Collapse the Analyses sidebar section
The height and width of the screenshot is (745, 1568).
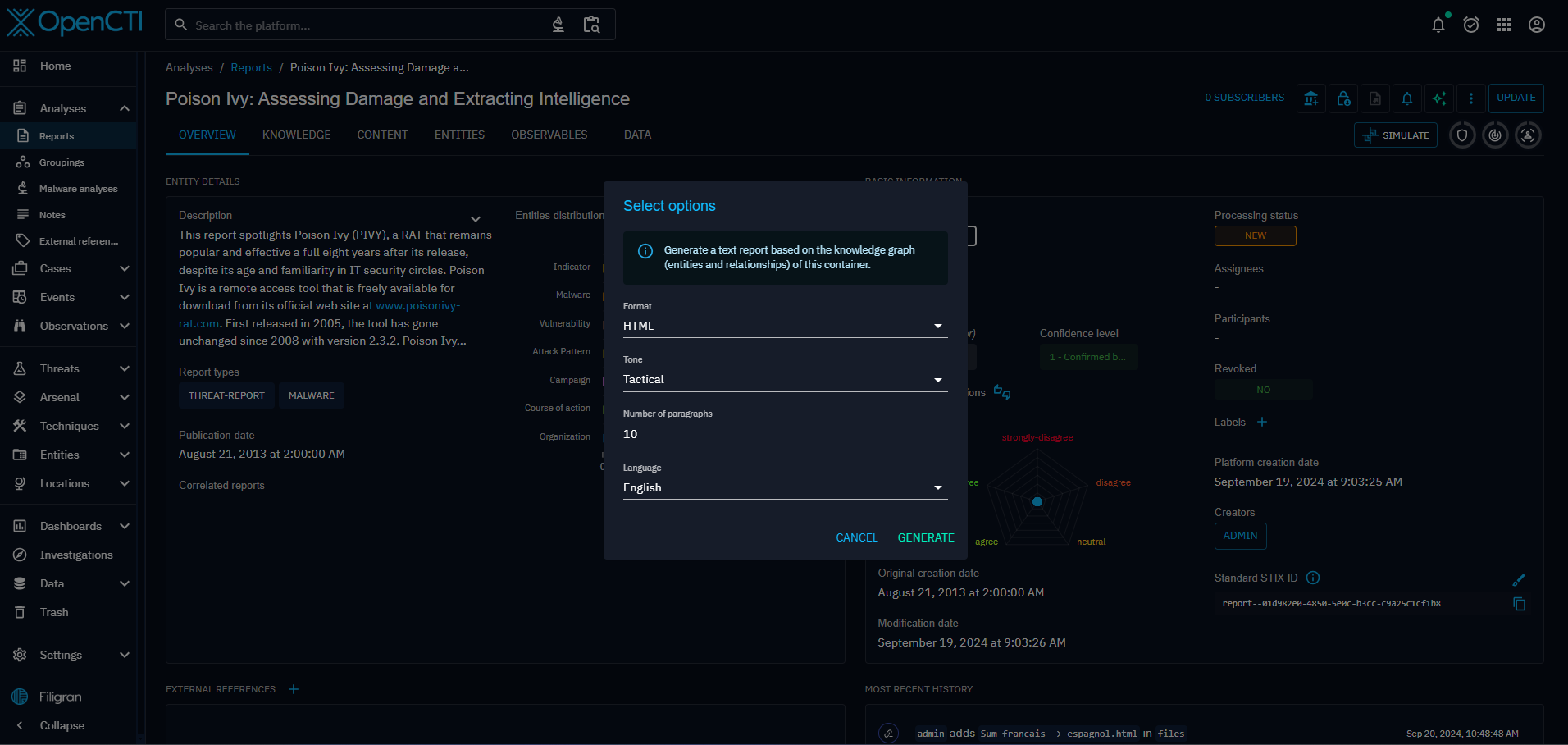[x=124, y=108]
